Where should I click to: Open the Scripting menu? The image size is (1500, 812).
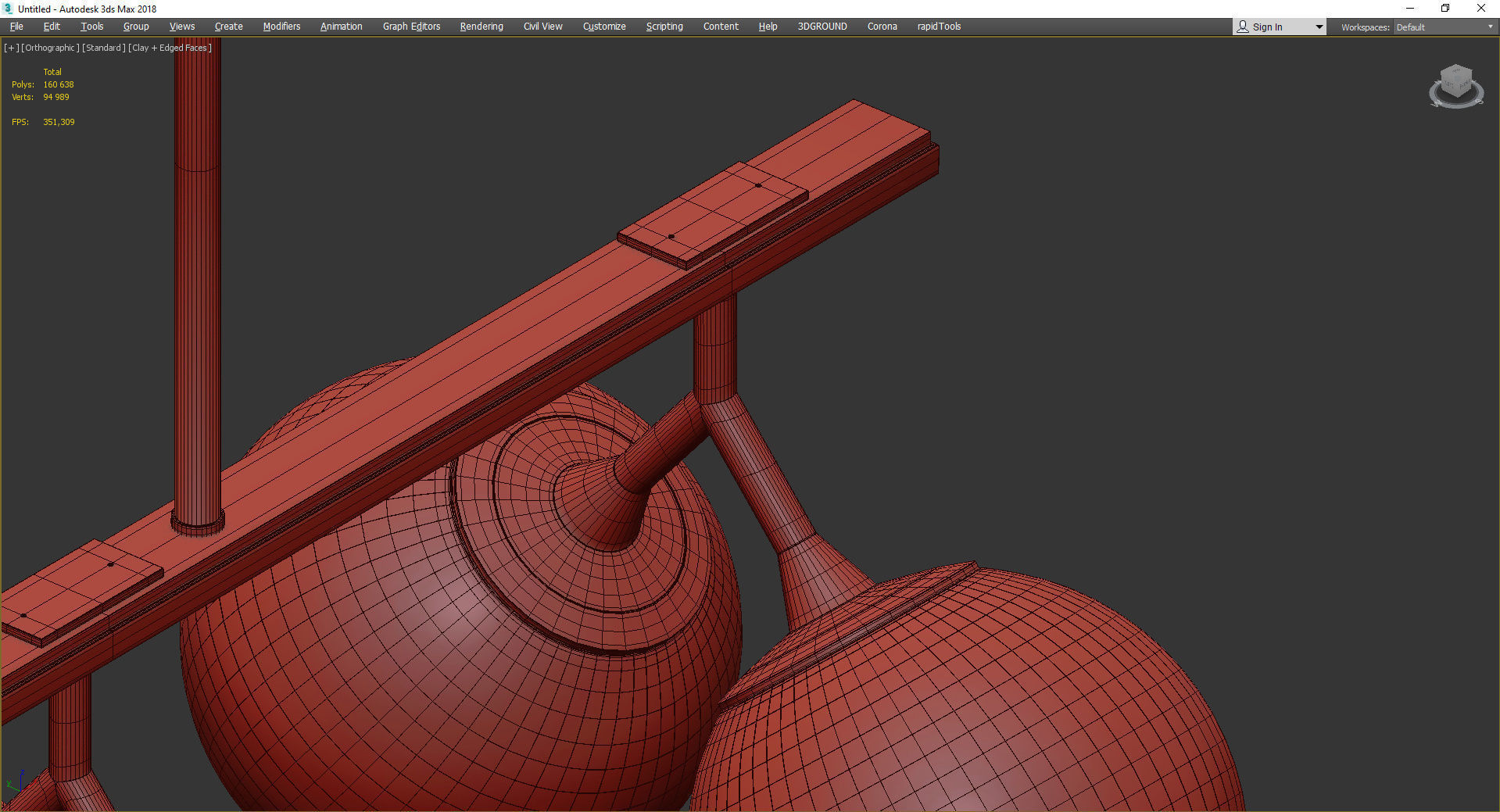pos(664,27)
